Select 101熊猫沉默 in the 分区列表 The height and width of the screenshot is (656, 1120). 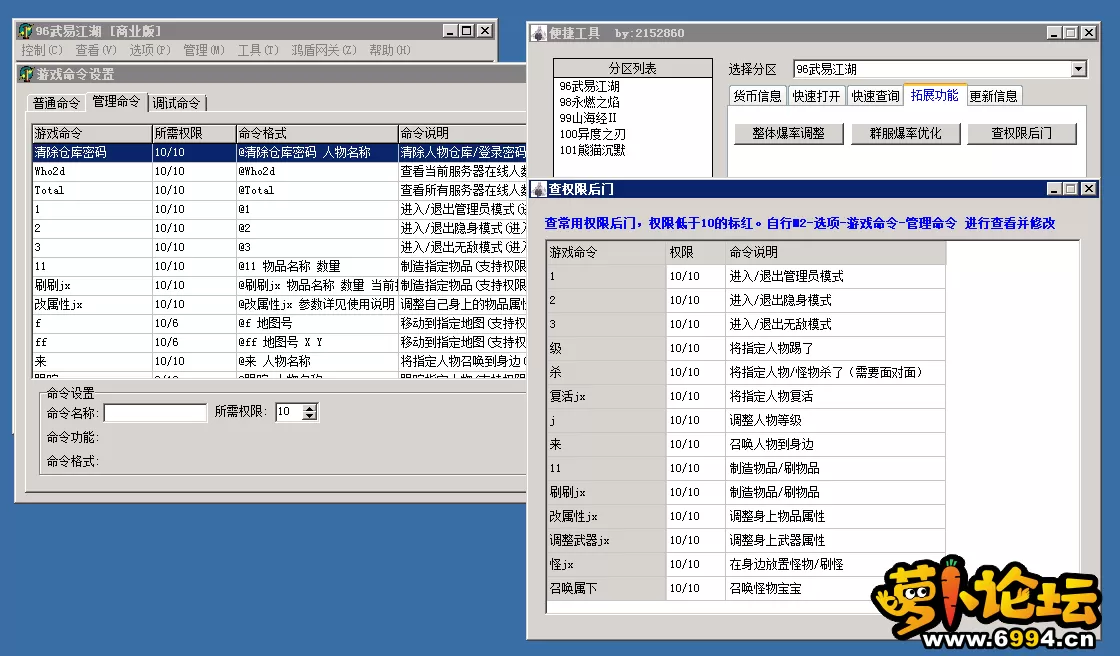(592, 150)
